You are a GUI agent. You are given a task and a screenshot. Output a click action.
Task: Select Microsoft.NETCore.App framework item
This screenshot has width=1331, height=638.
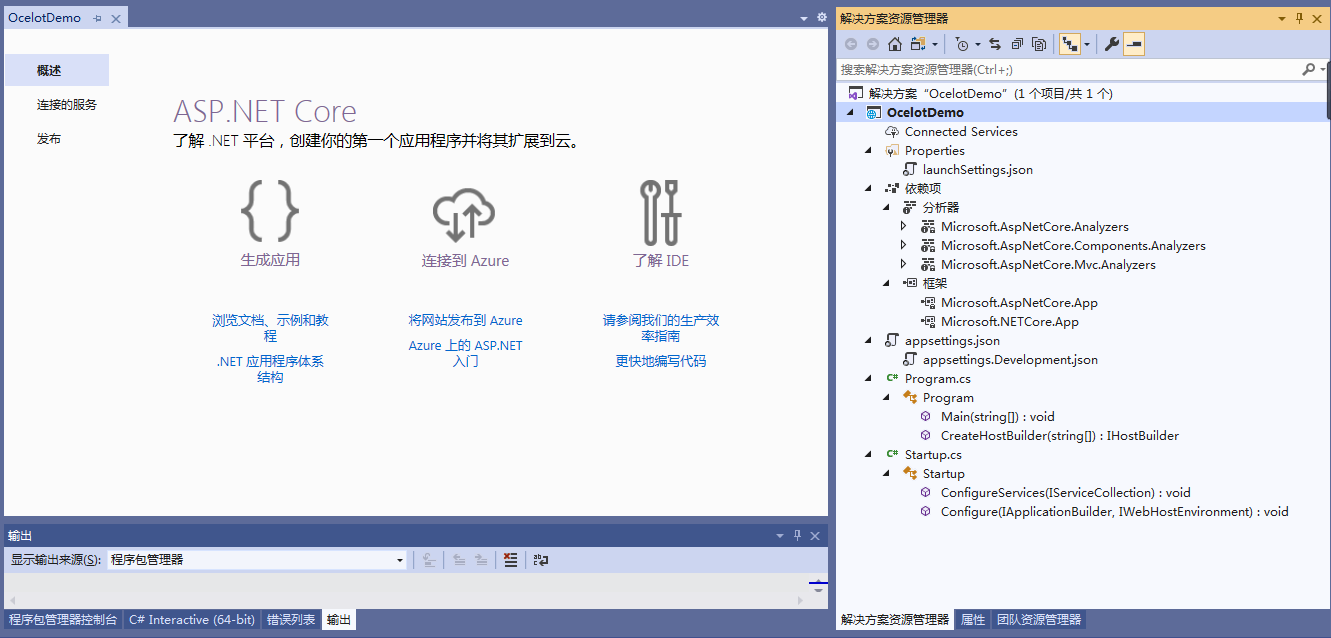[1010, 322]
